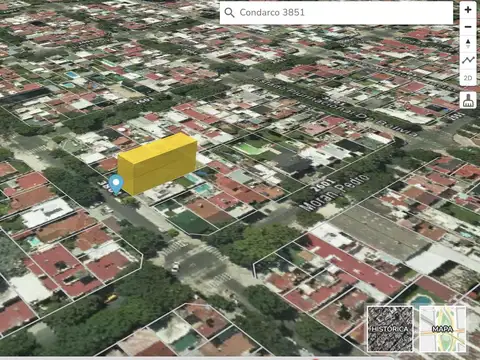Switch the map view to 2D

point(468,78)
